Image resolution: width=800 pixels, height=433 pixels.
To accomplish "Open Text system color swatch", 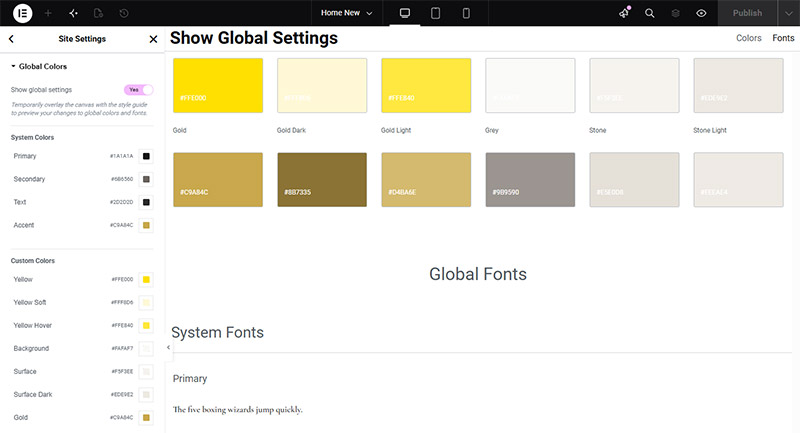I will 146,202.
